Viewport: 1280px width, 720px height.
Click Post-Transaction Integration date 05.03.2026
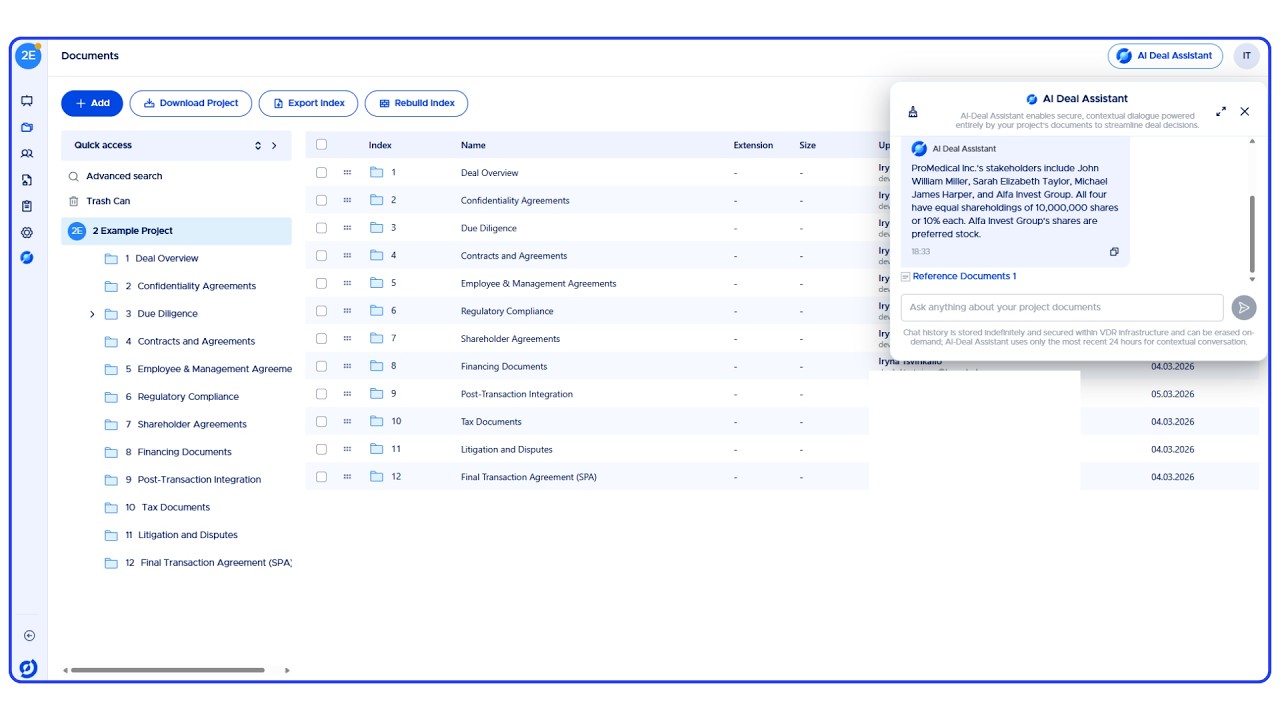point(1172,394)
